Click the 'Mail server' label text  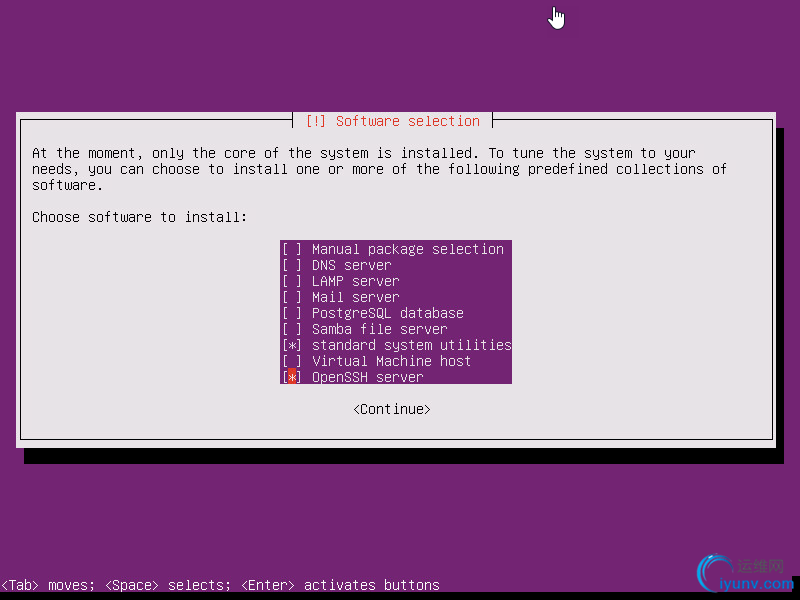(x=356, y=297)
